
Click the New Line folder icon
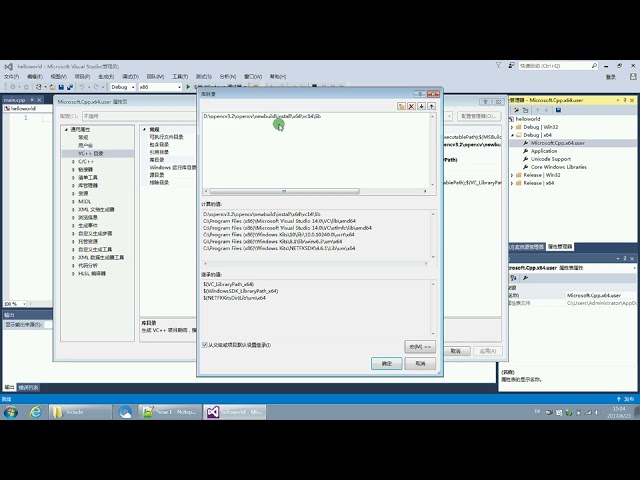401,105
